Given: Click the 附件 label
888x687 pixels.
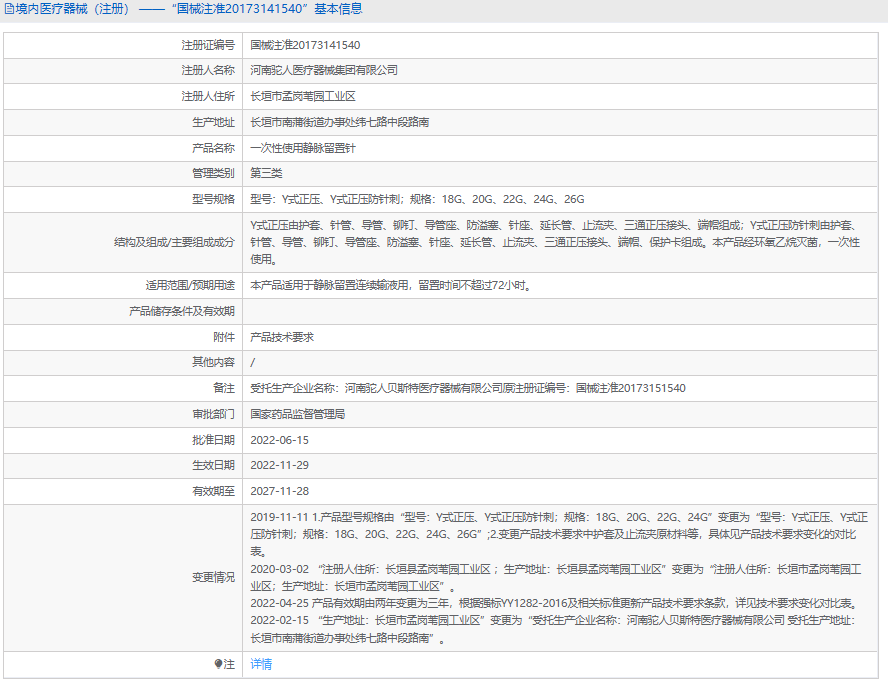Looking at the screenshot, I should click(x=224, y=337).
